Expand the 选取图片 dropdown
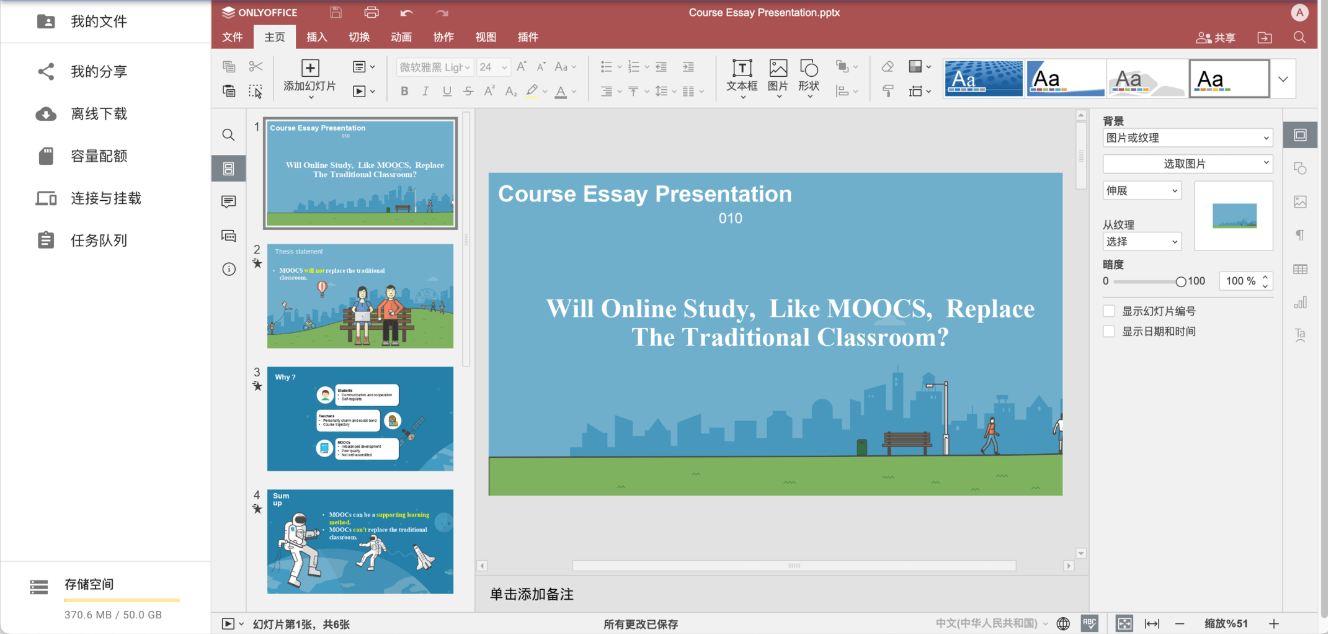Image resolution: width=1328 pixels, height=634 pixels. (1187, 163)
